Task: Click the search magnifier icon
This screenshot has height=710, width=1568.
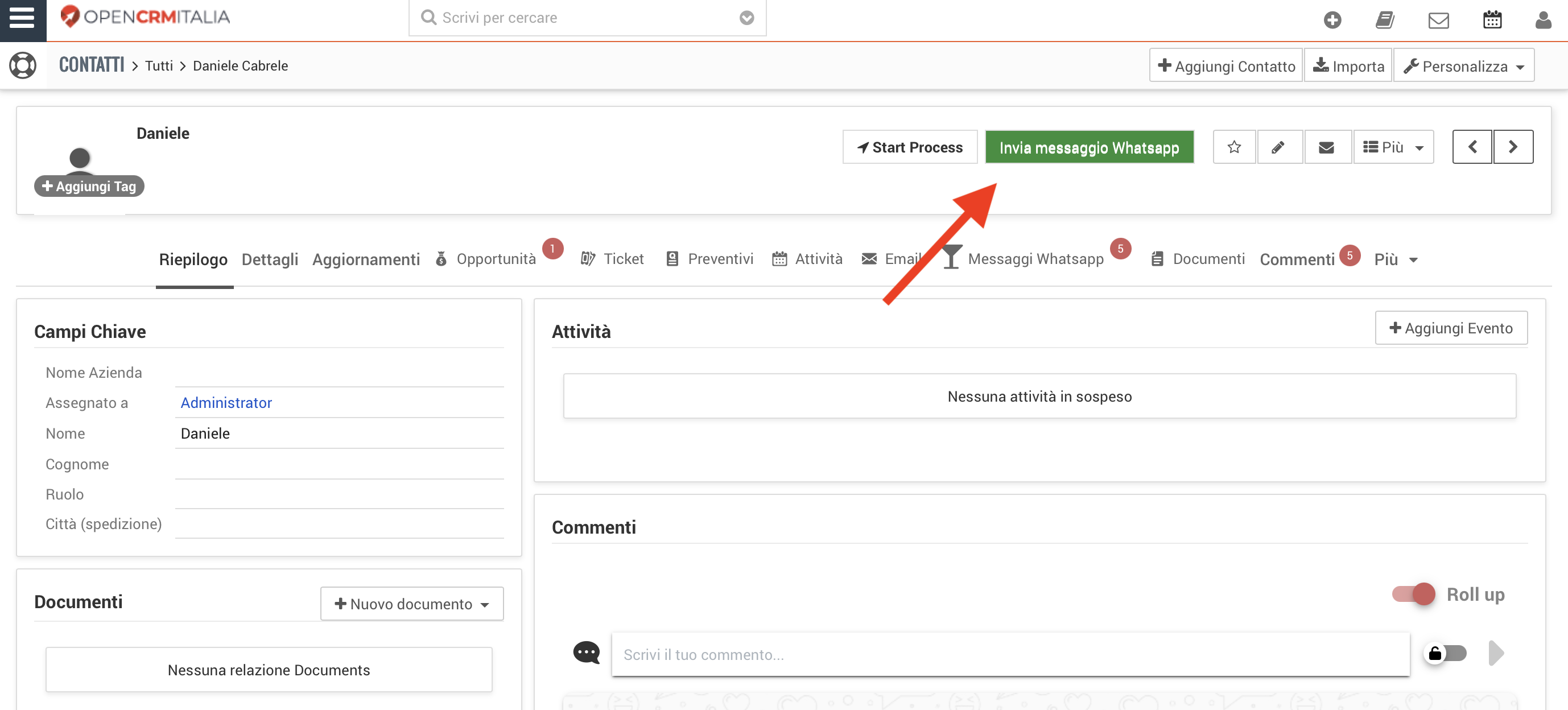Action: coord(428,18)
